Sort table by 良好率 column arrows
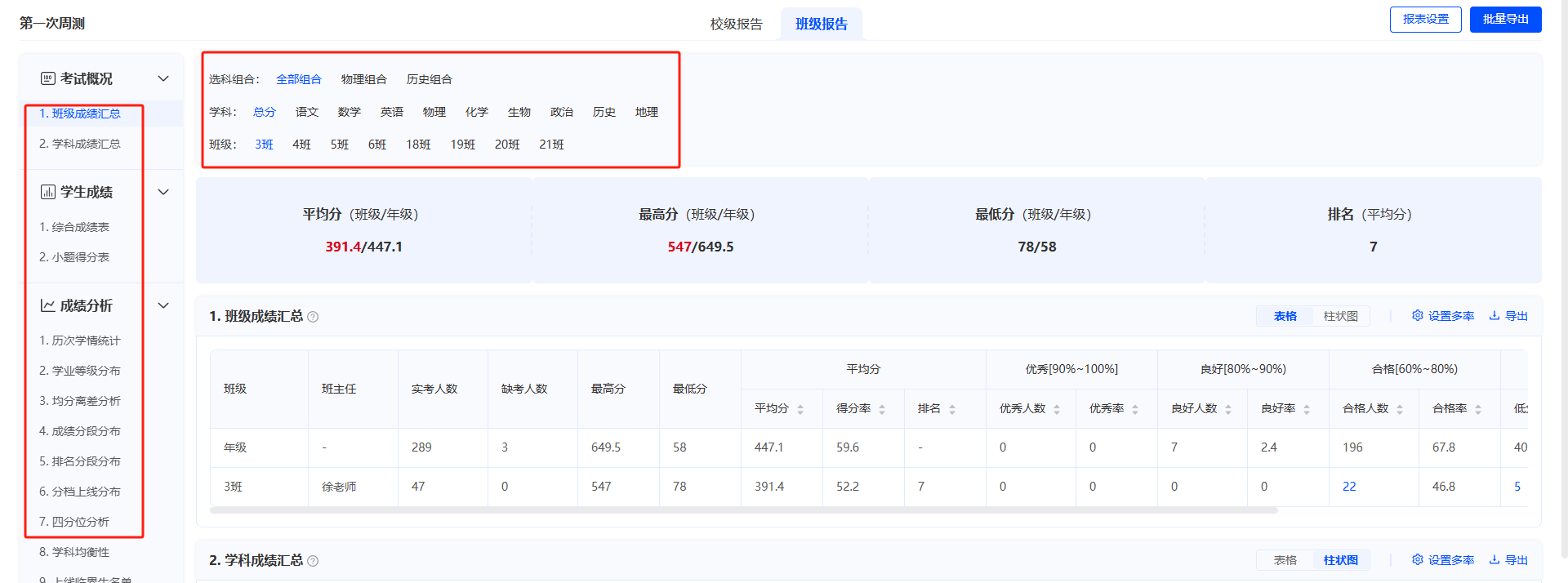The height and width of the screenshot is (583, 1568). coord(1307,409)
